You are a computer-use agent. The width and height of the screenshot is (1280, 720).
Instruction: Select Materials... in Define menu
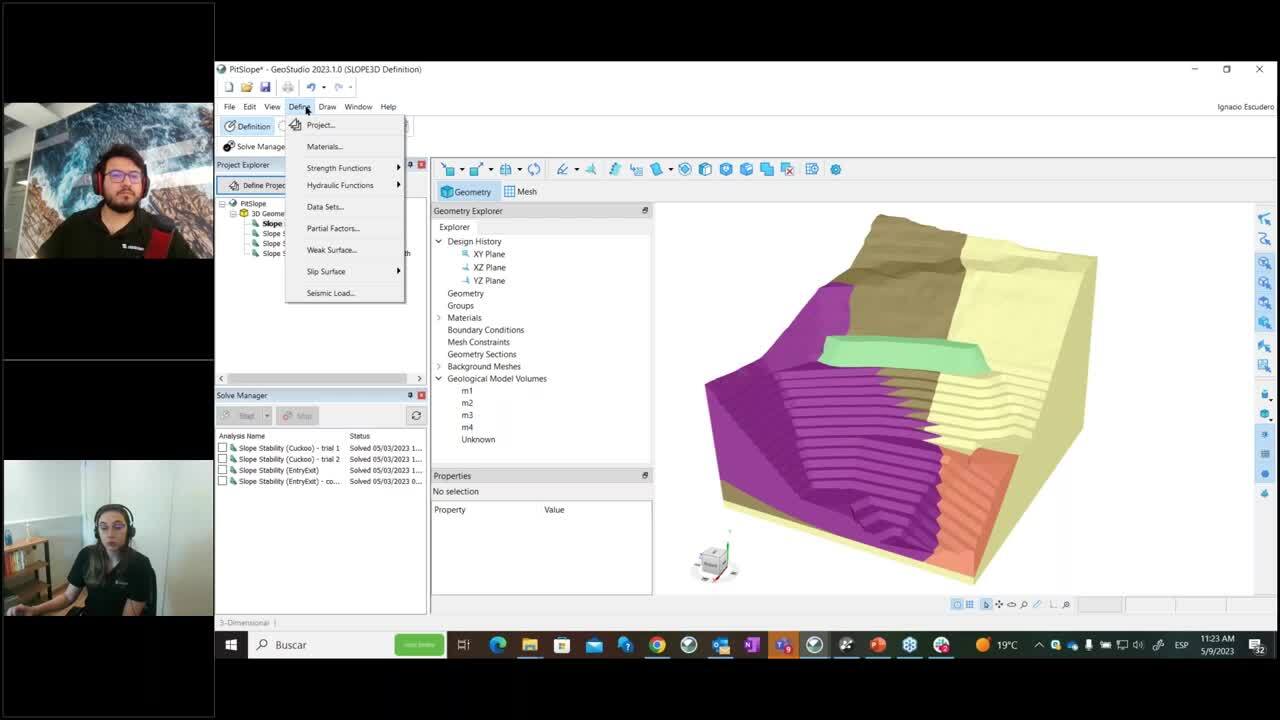(345, 147)
